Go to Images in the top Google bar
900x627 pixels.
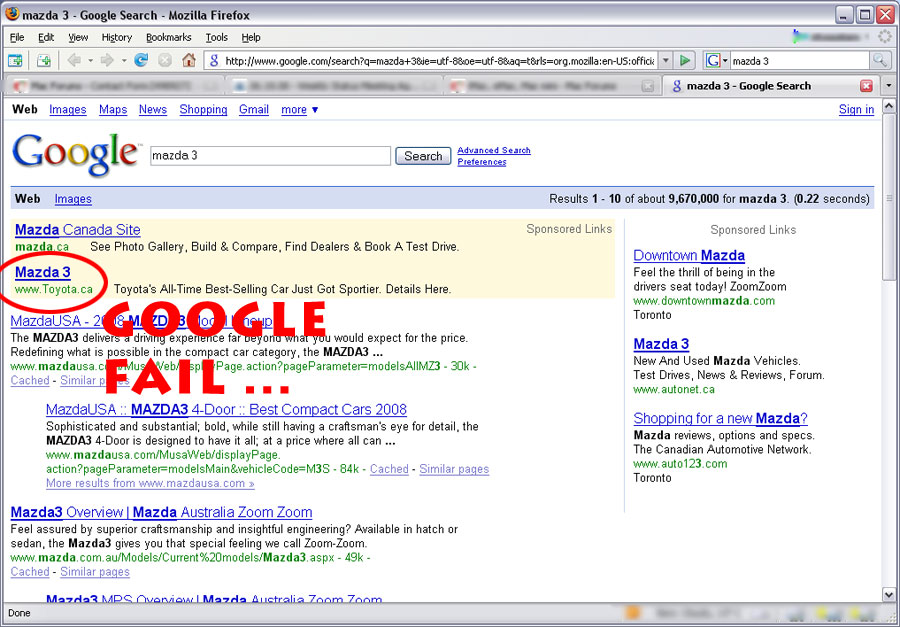[68, 110]
